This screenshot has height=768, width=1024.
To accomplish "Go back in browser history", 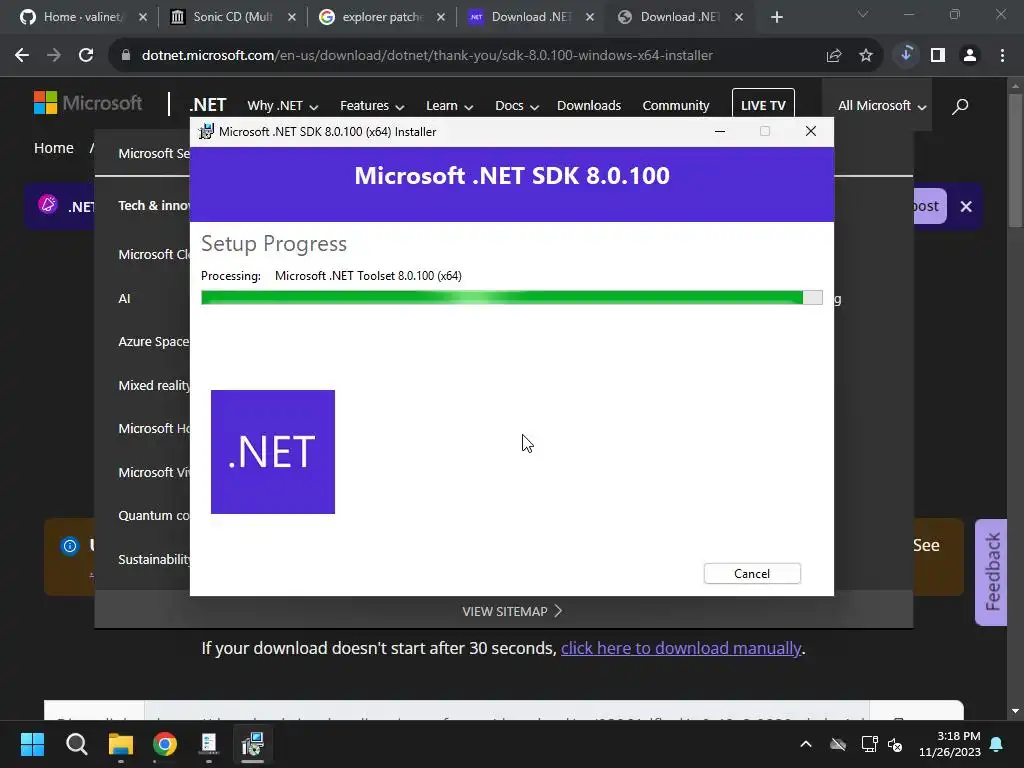I will tap(22, 56).
